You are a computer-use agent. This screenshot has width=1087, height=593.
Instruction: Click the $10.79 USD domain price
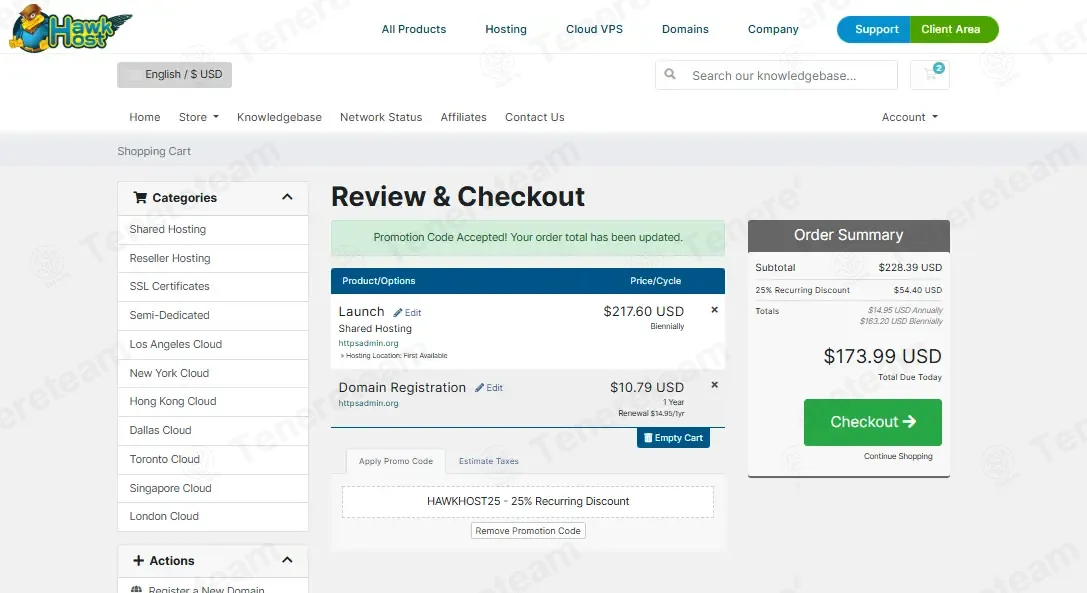(647, 387)
